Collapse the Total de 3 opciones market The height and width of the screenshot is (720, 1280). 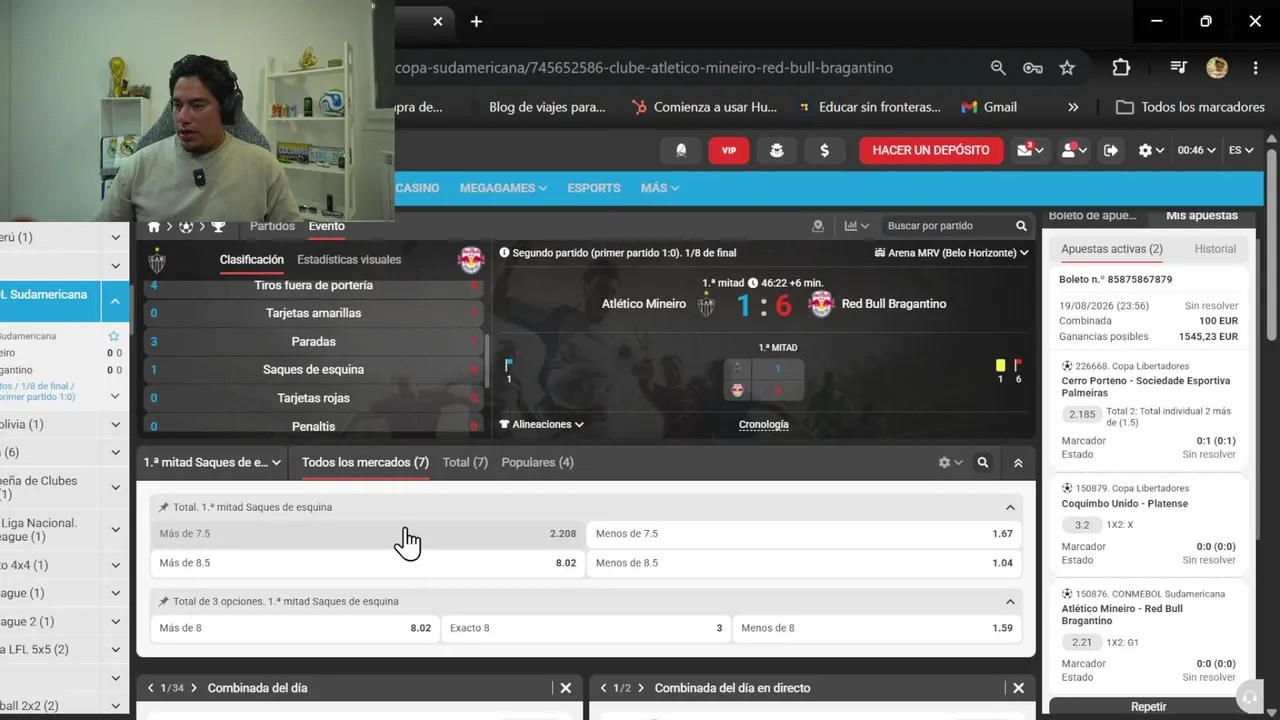click(x=1010, y=601)
